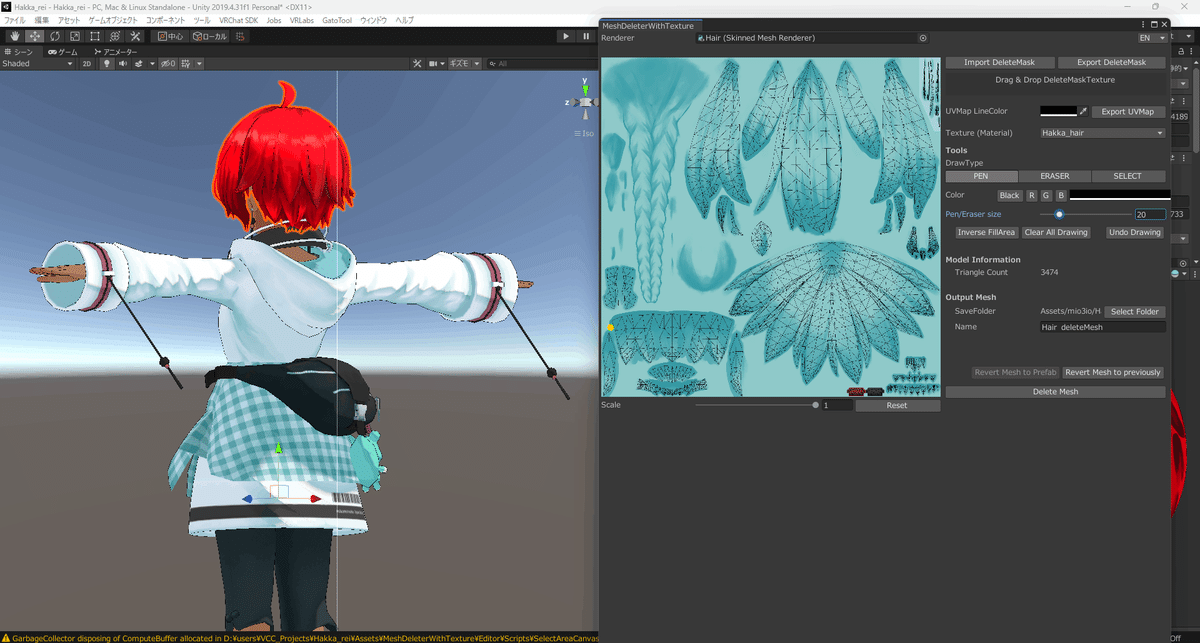Open 編集 menu

point(41,20)
